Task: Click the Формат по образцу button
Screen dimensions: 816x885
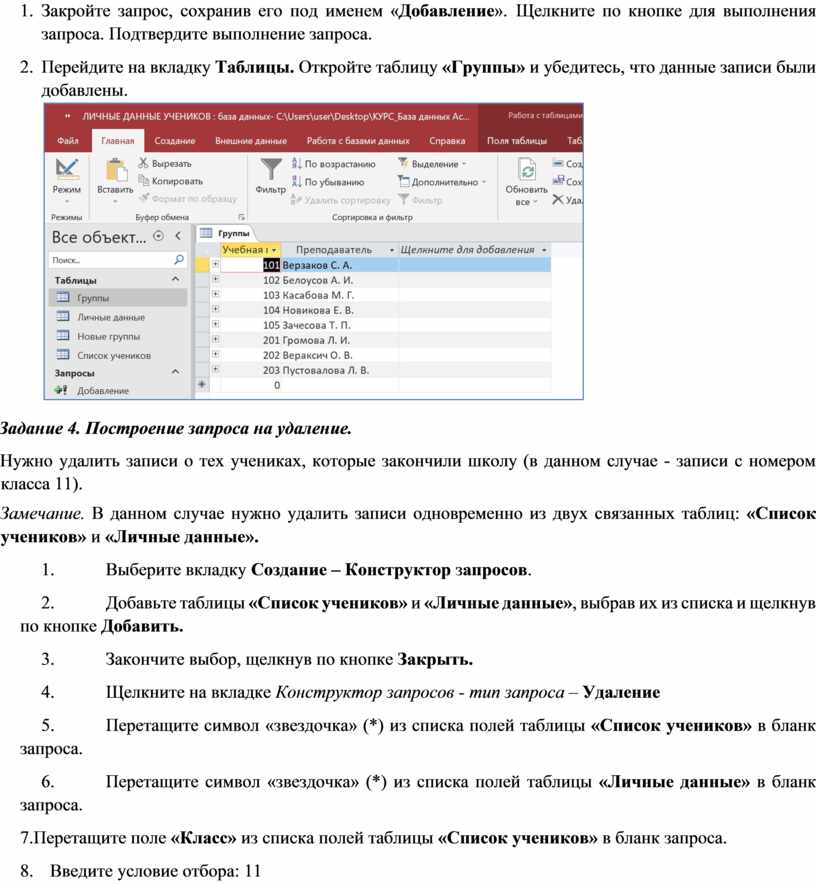Action: coord(188,198)
